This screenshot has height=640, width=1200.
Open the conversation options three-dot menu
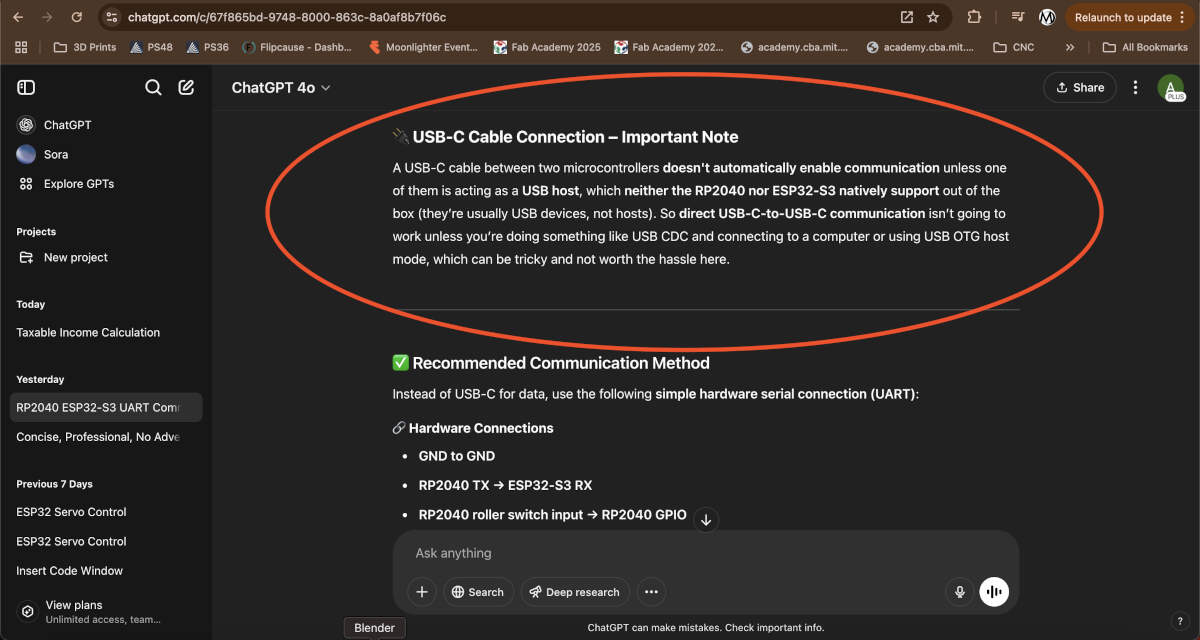click(1135, 88)
